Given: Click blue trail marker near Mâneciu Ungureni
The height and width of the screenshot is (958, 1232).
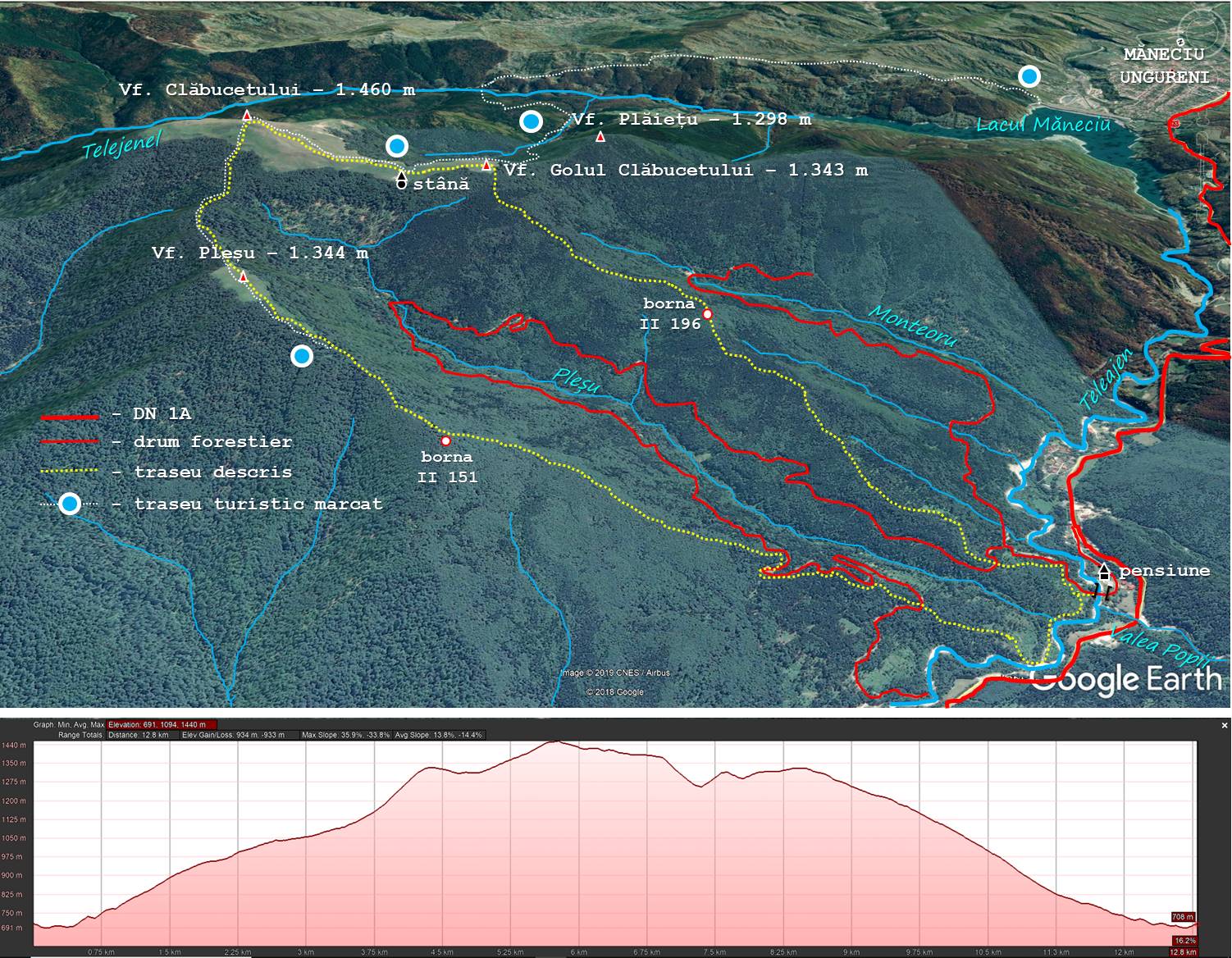Looking at the screenshot, I should coord(1029,76).
